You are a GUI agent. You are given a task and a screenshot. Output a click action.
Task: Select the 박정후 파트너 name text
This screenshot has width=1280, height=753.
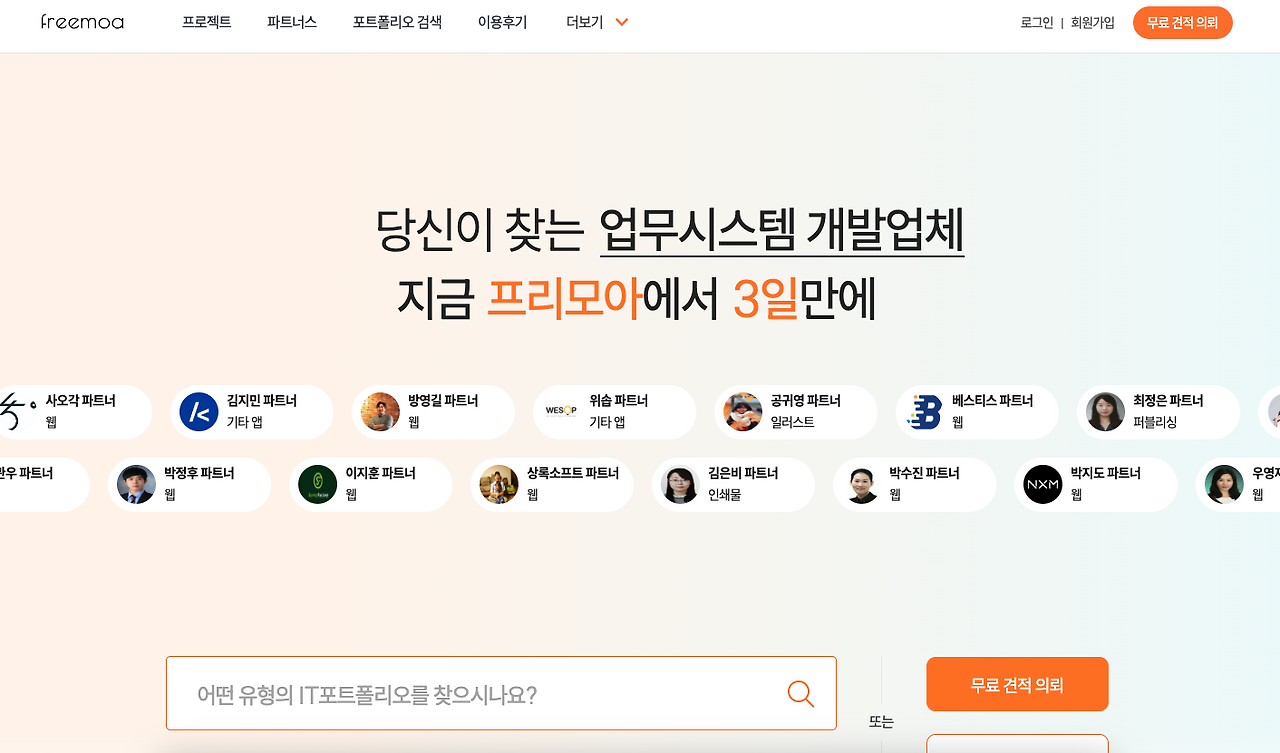point(199,473)
